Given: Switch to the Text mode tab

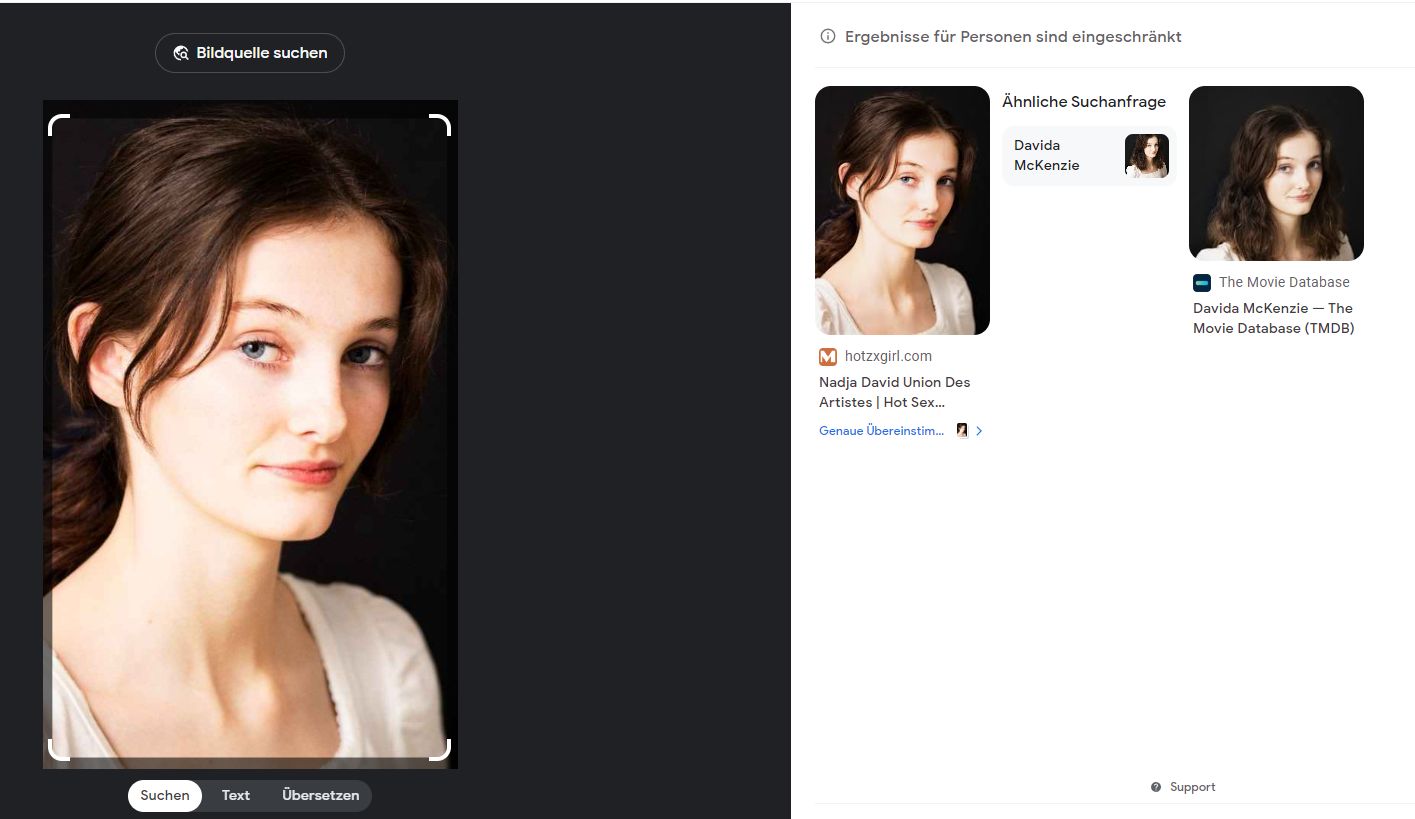Looking at the screenshot, I should (236, 795).
